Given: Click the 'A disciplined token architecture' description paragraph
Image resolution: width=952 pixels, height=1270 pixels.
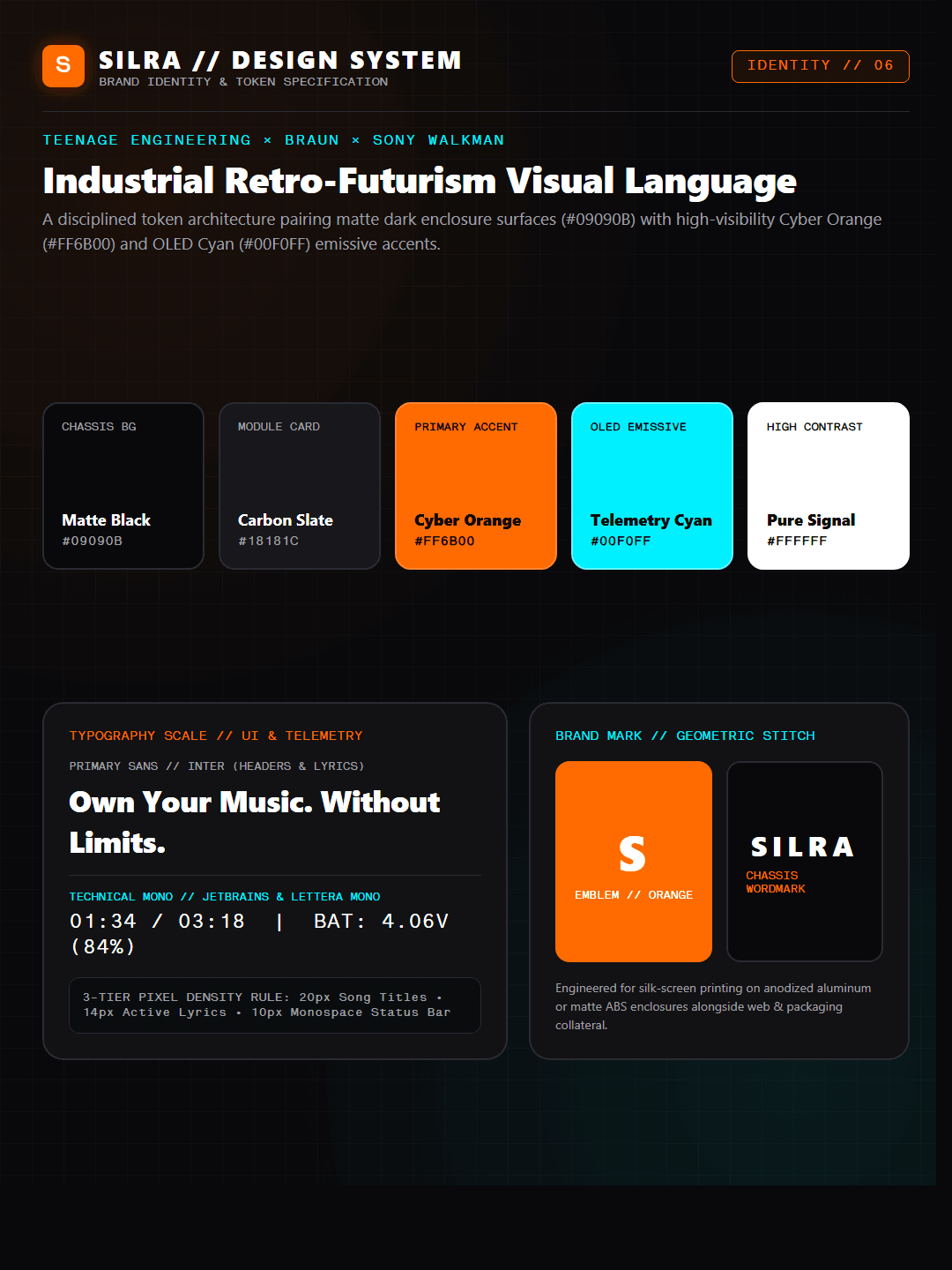Looking at the screenshot, I should (462, 232).
